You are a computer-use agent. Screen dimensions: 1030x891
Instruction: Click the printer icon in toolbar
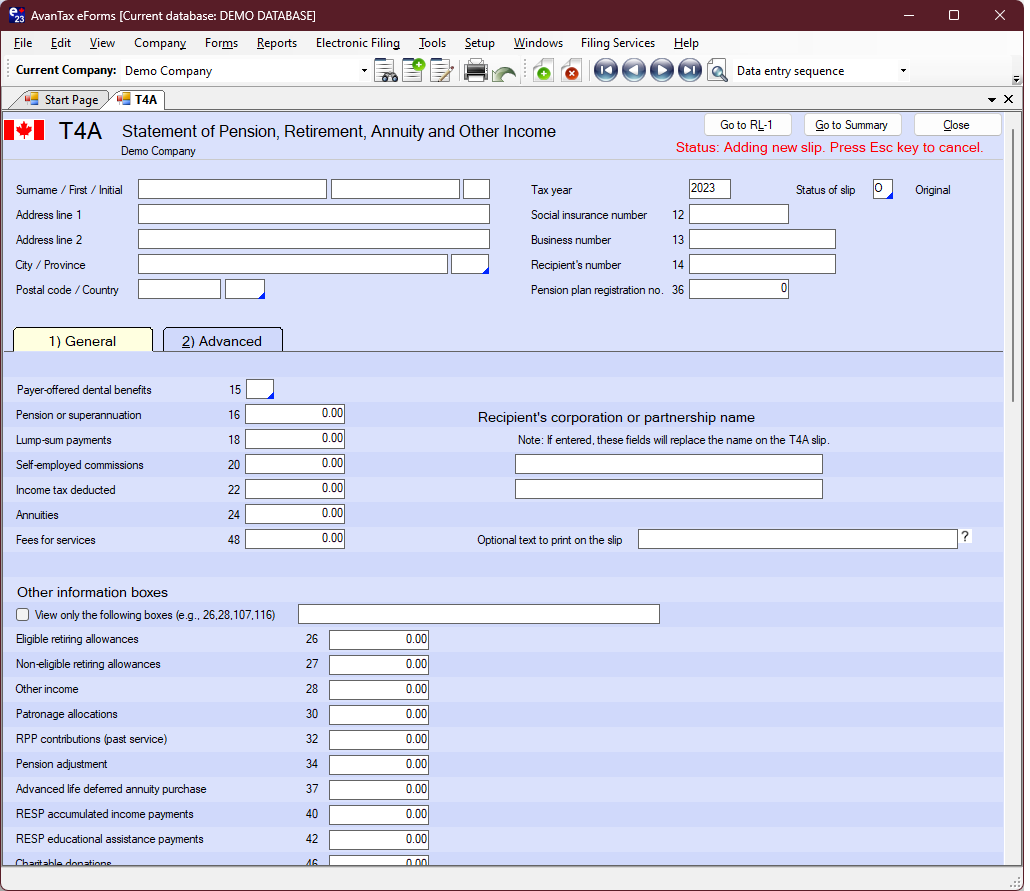[476, 71]
